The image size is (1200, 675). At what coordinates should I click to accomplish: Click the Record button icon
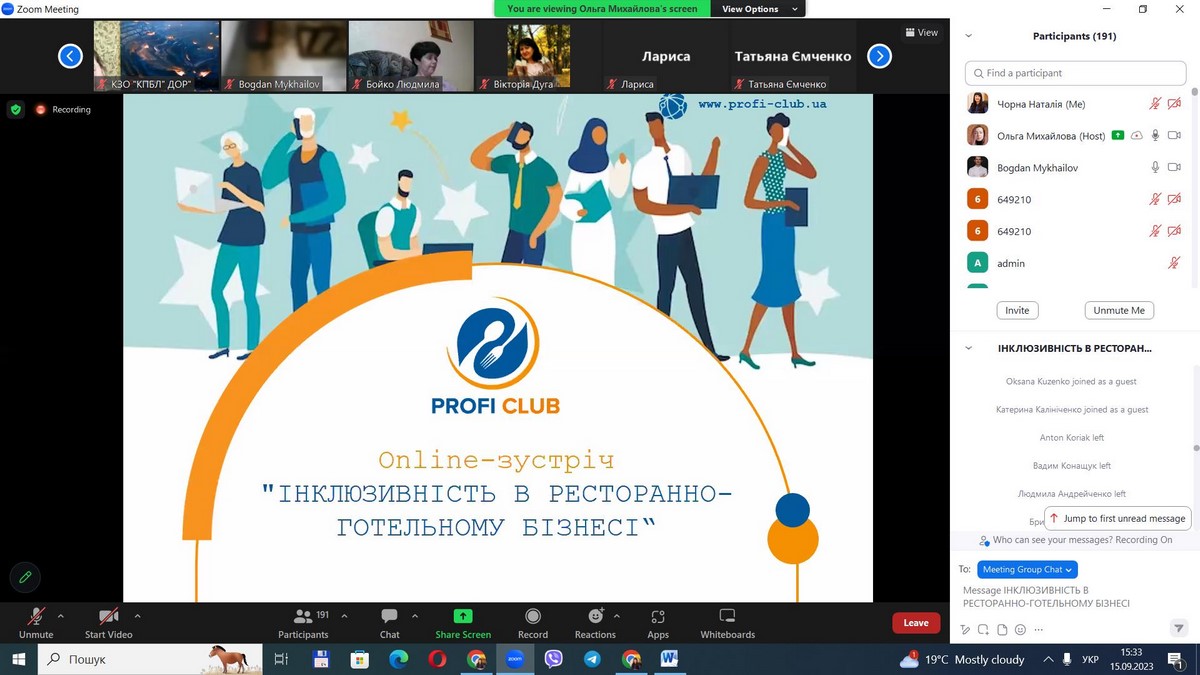click(x=532, y=617)
